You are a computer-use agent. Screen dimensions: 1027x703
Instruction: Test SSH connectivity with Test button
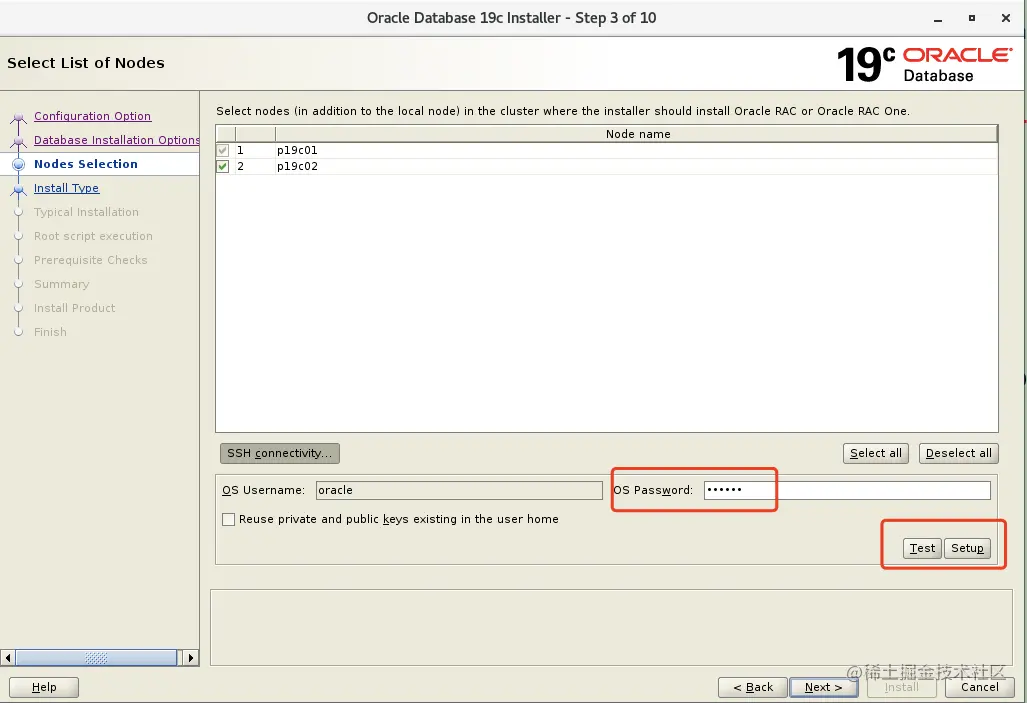(922, 548)
